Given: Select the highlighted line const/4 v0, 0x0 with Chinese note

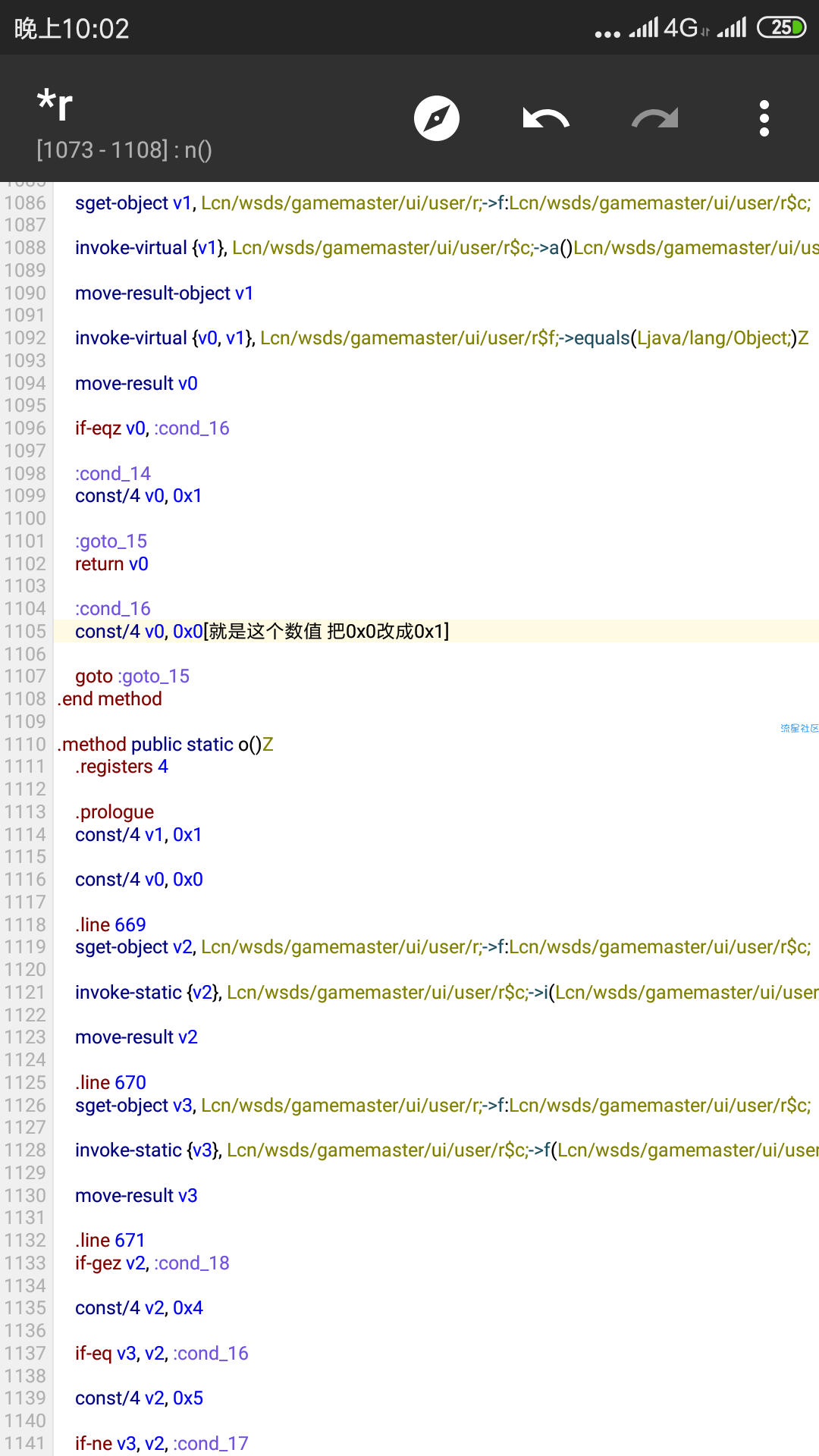Looking at the screenshot, I should (x=262, y=631).
